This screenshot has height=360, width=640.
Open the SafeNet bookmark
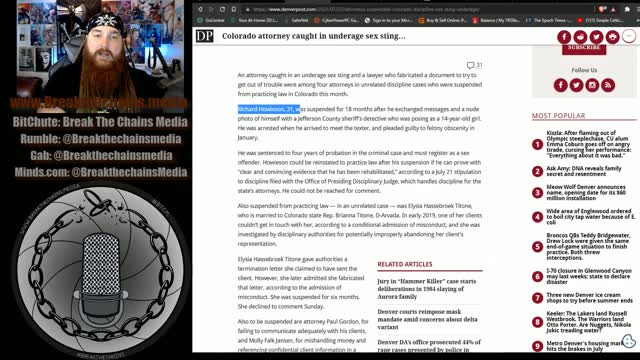tap(296, 20)
